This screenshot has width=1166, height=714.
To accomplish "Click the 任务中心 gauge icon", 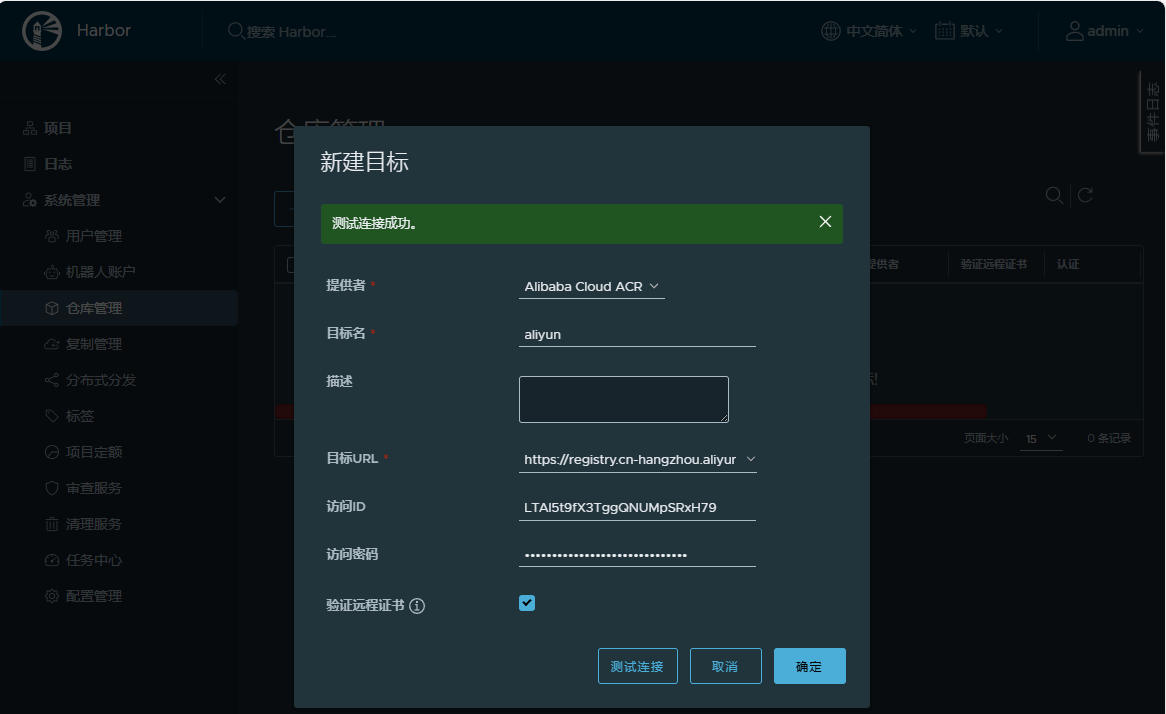I will [x=52, y=560].
